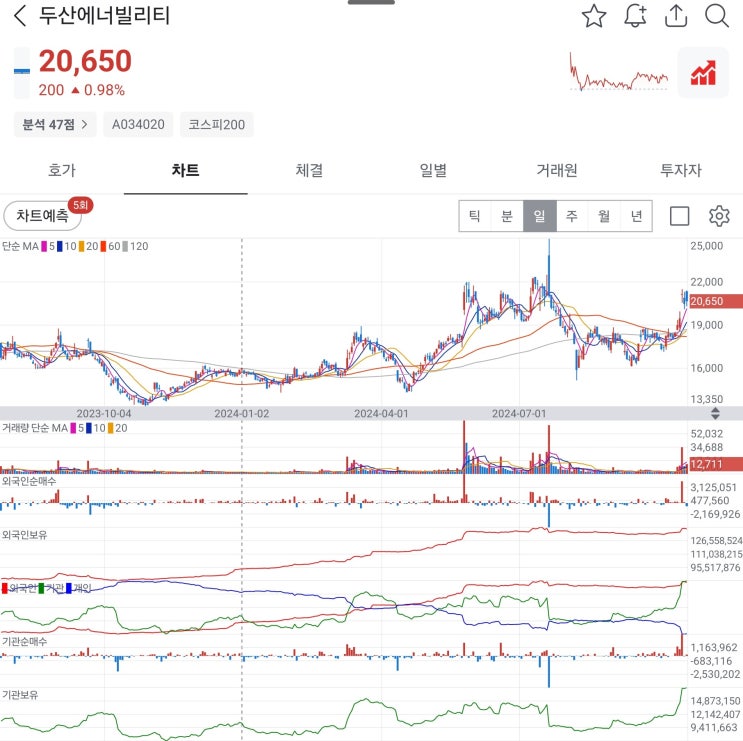Tap the 0.98% change percentage
743x741 pixels.
(104, 90)
